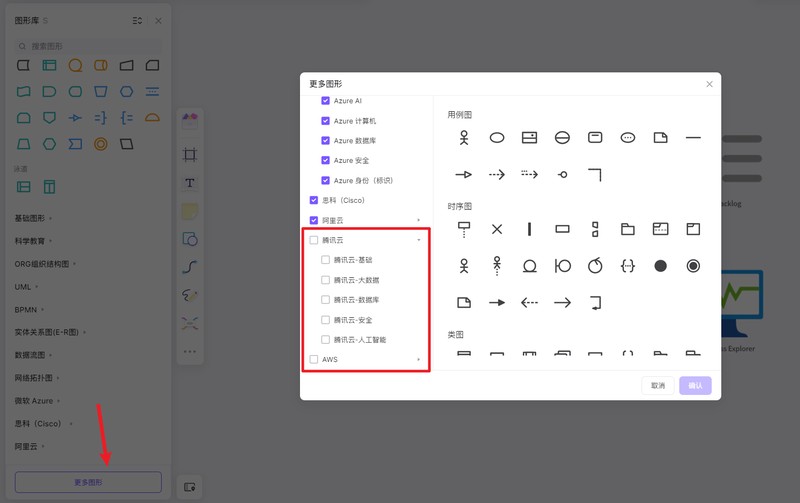The image size is (800, 503).
Task: Uncheck the Azure 数据库 checkbox
Action: (326, 140)
